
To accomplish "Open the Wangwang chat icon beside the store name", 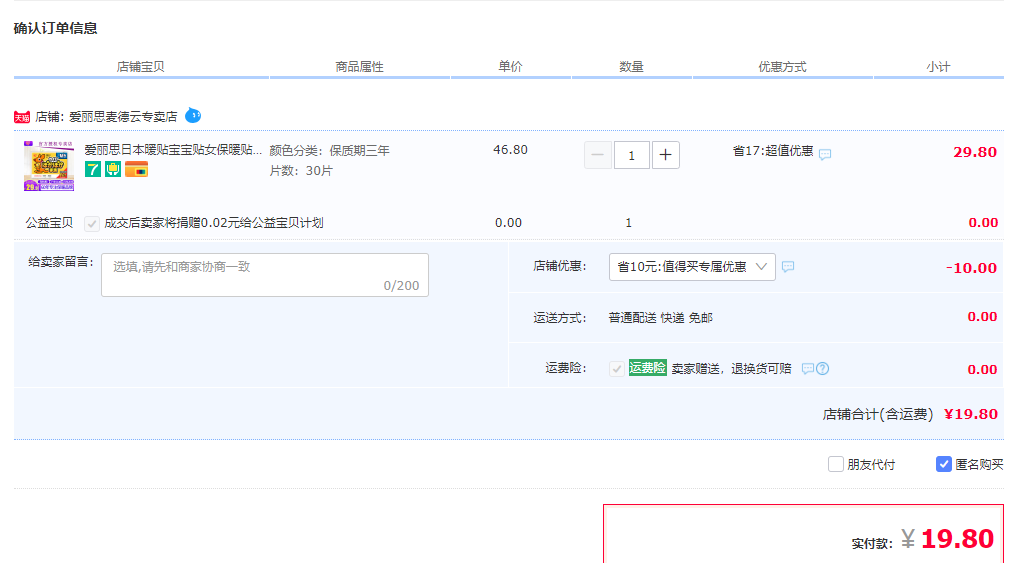I will [x=193, y=116].
